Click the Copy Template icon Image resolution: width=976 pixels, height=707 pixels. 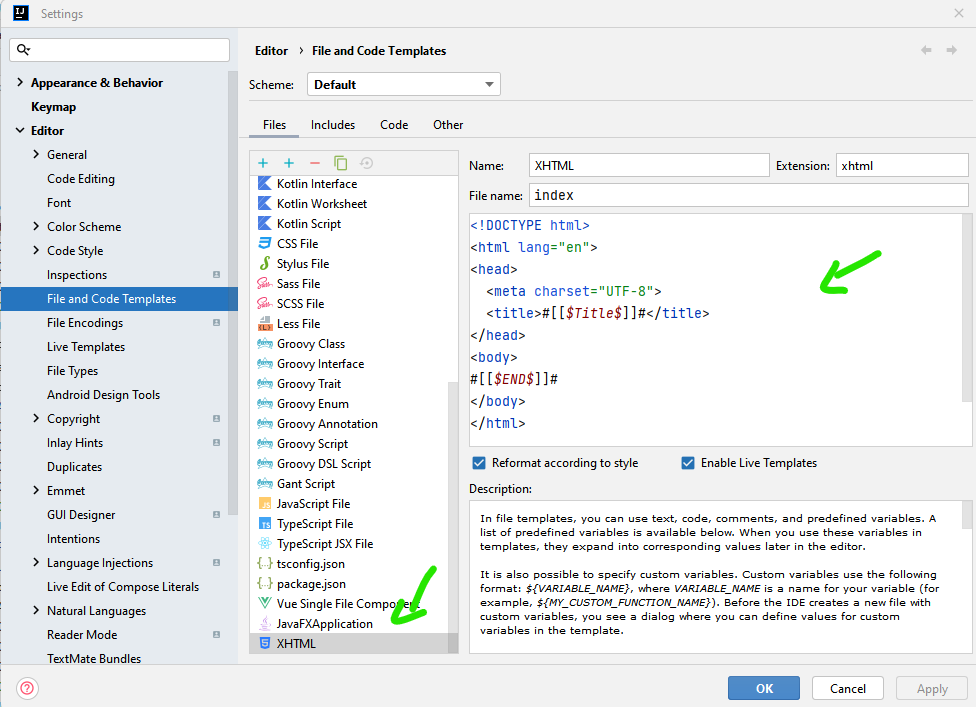tap(340, 163)
